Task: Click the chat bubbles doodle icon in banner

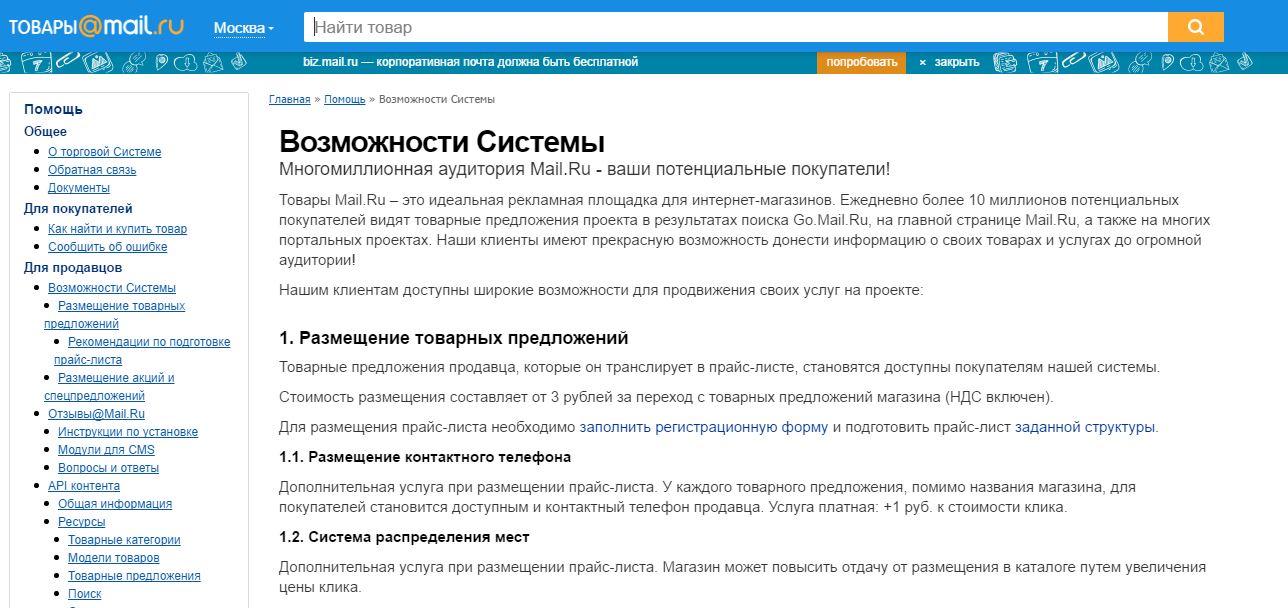Action: [x=134, y=62]
